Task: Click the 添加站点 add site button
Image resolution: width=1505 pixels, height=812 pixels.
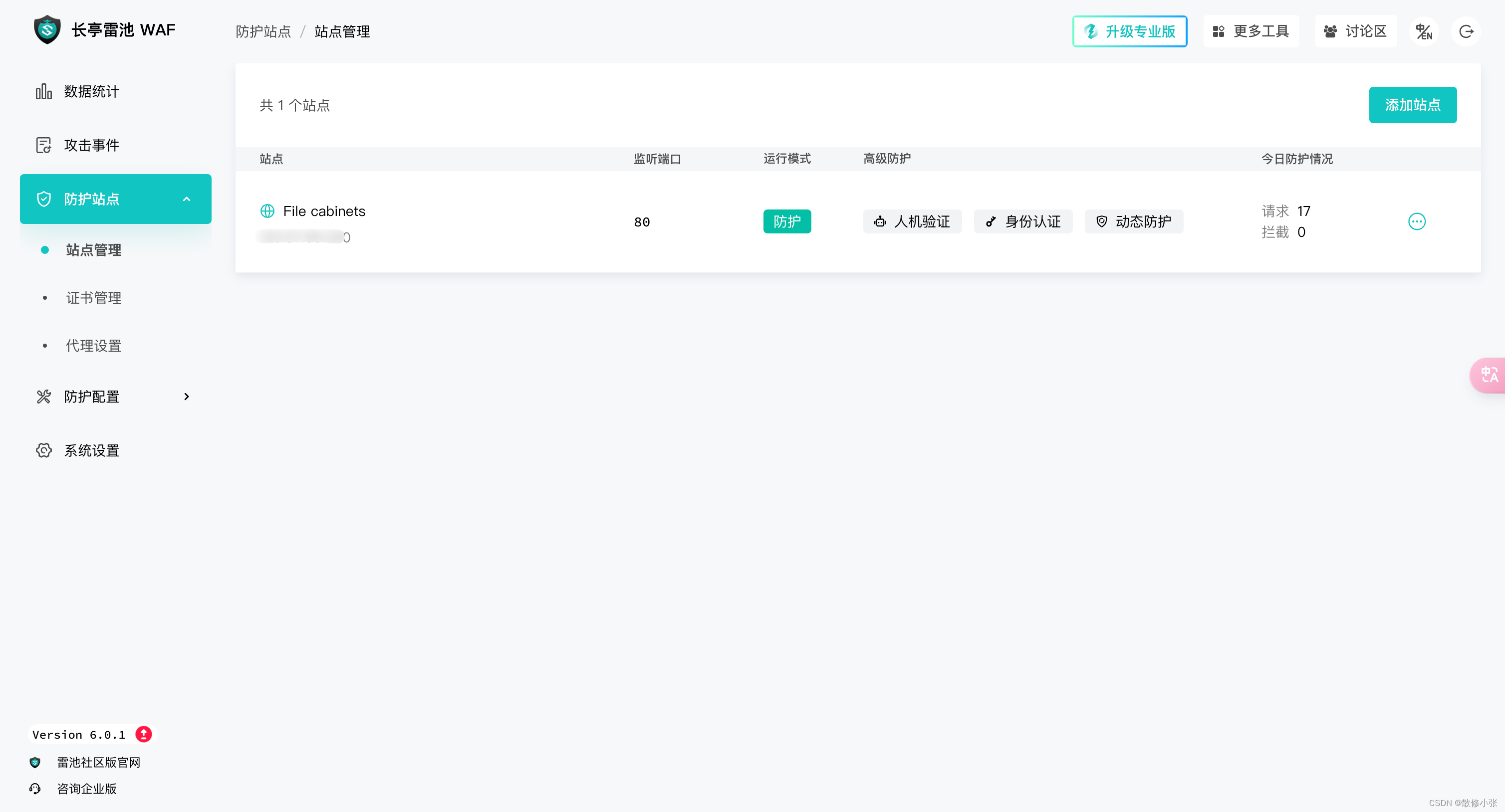Action: coord(1412,105)
